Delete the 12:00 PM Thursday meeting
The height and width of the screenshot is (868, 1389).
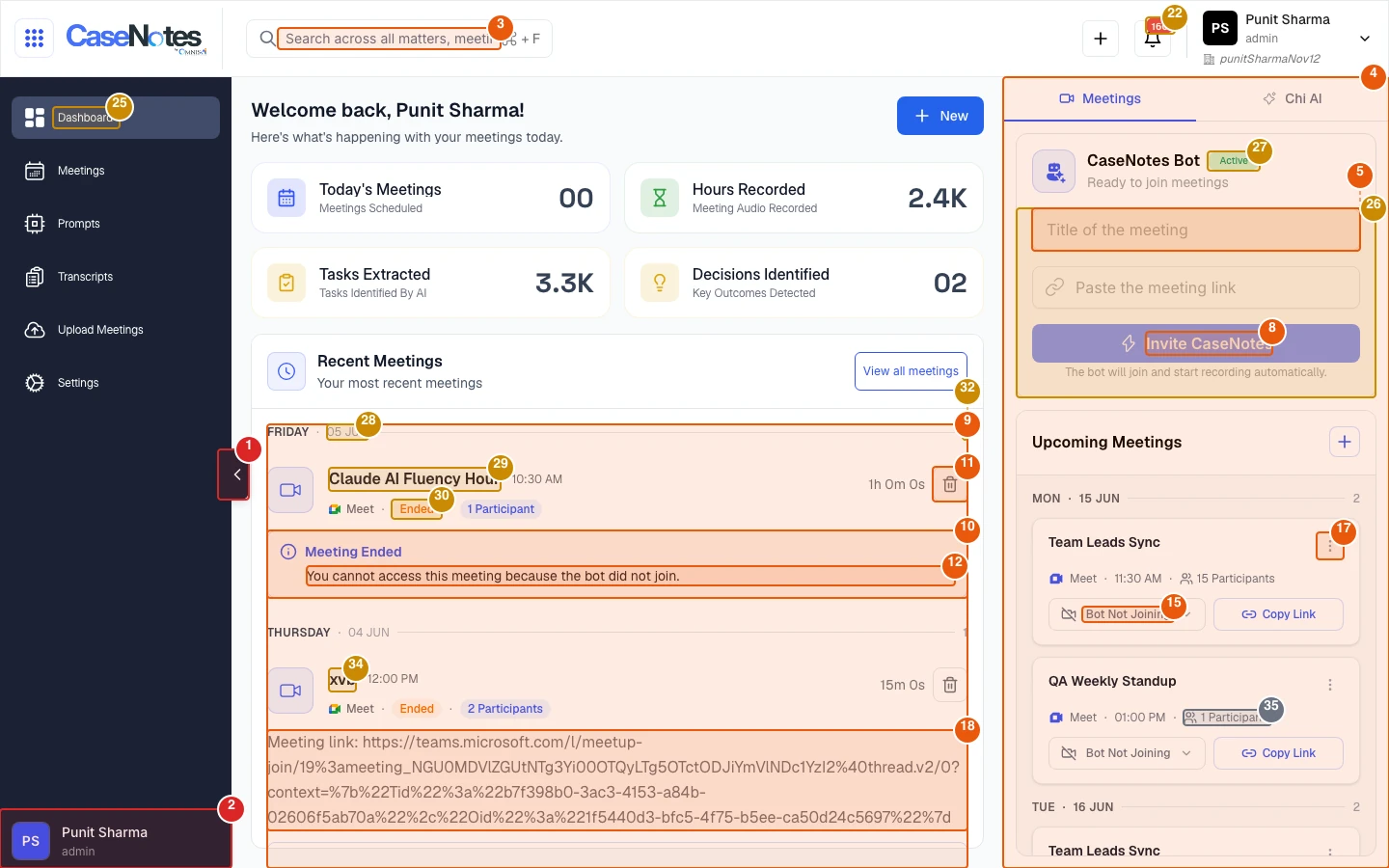click(x=950, y=685)
